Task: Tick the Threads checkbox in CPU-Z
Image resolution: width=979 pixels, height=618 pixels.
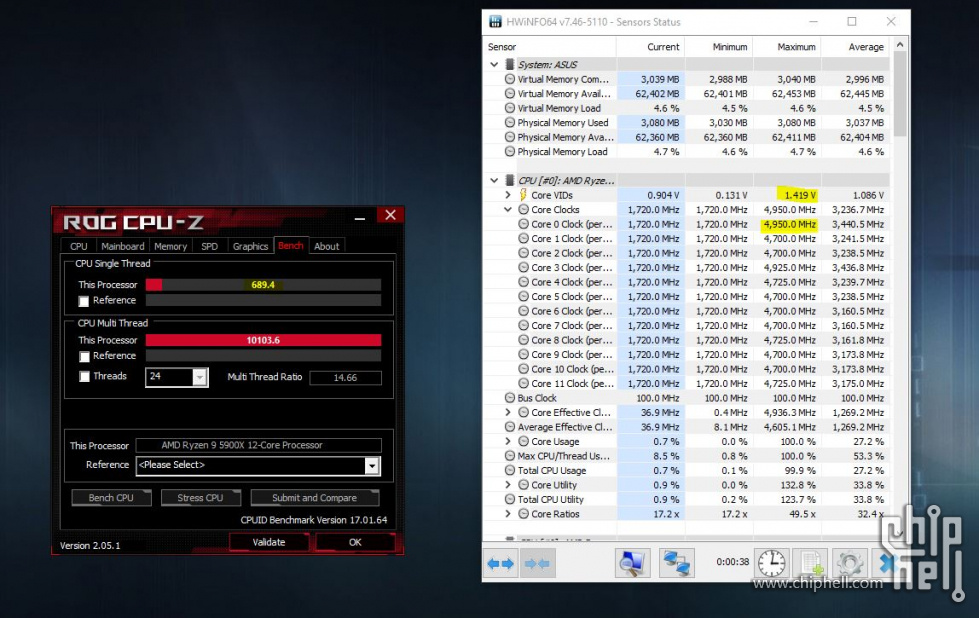Action: pyautogui.click(x=84, y=377)
